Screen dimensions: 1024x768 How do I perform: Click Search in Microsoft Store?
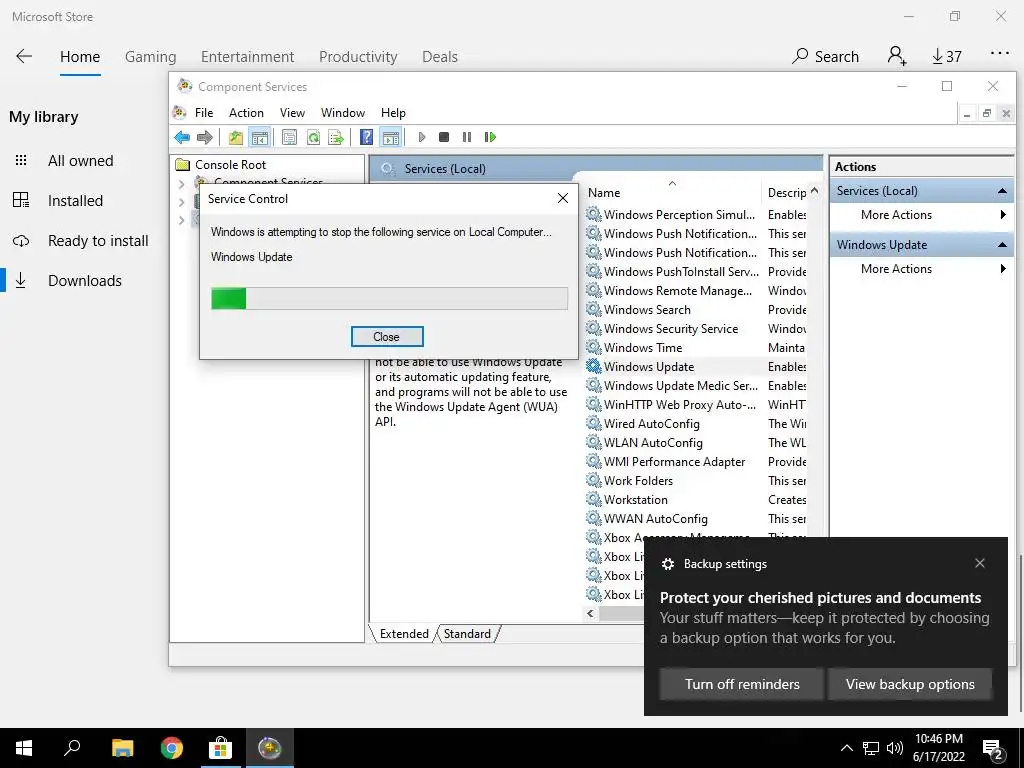pos(825,57)
